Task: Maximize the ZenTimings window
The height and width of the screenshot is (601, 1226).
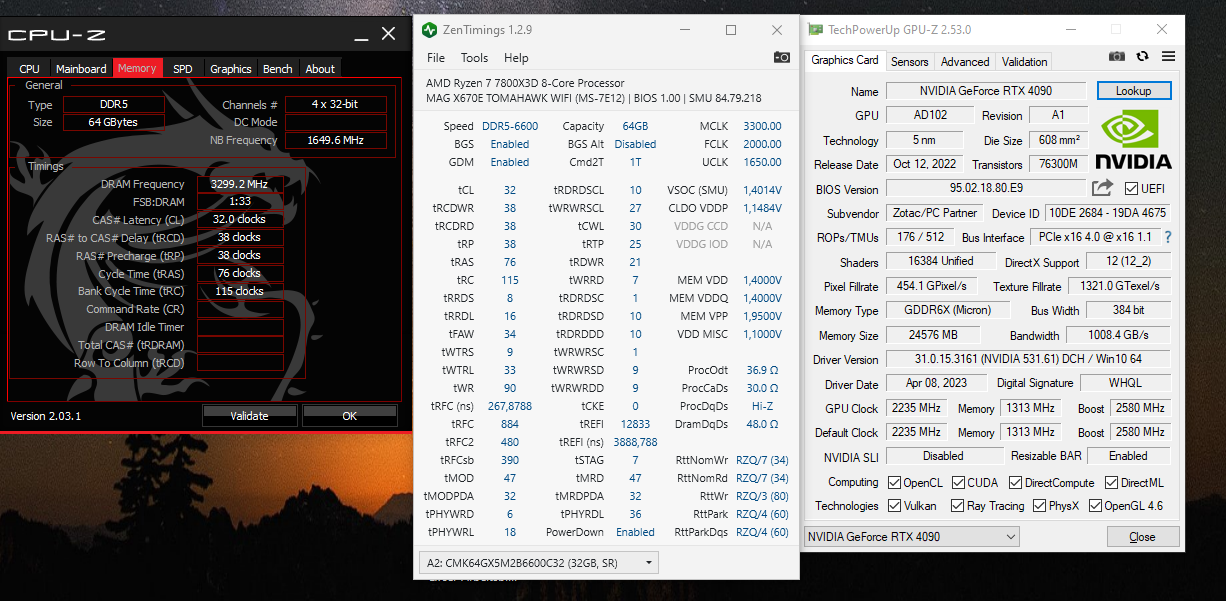Action: pos(731,30)
